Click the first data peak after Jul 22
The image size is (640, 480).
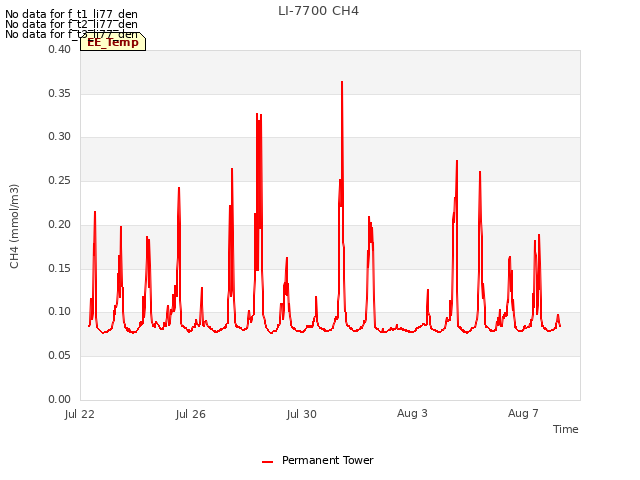tap(95, 212)
